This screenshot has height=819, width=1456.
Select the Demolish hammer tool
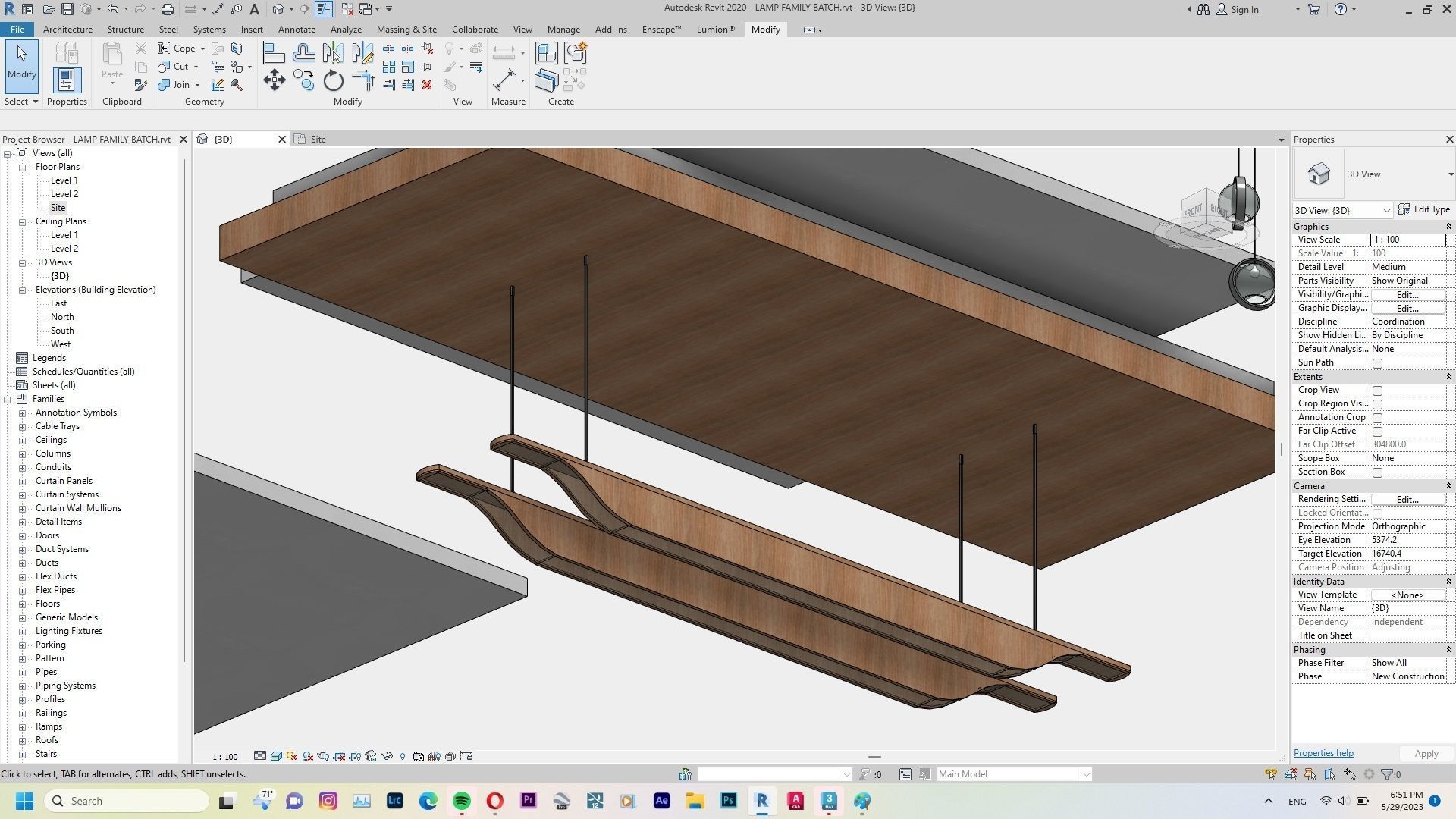tap(237, 85)
